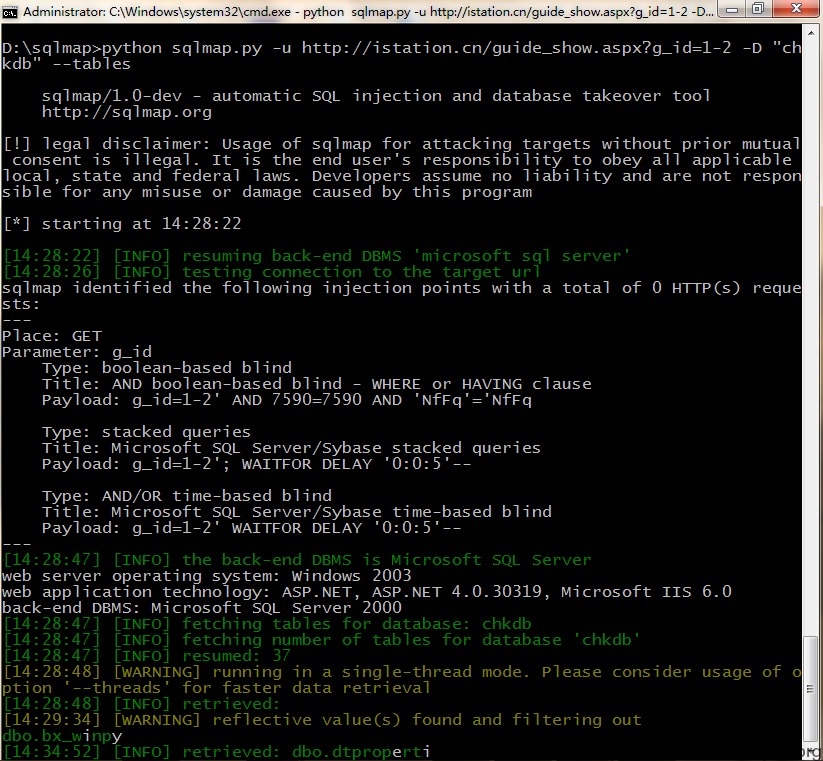Open the cmd.exe system menu icon
Viewport: 823px width, 761px height.
[9, 11]
